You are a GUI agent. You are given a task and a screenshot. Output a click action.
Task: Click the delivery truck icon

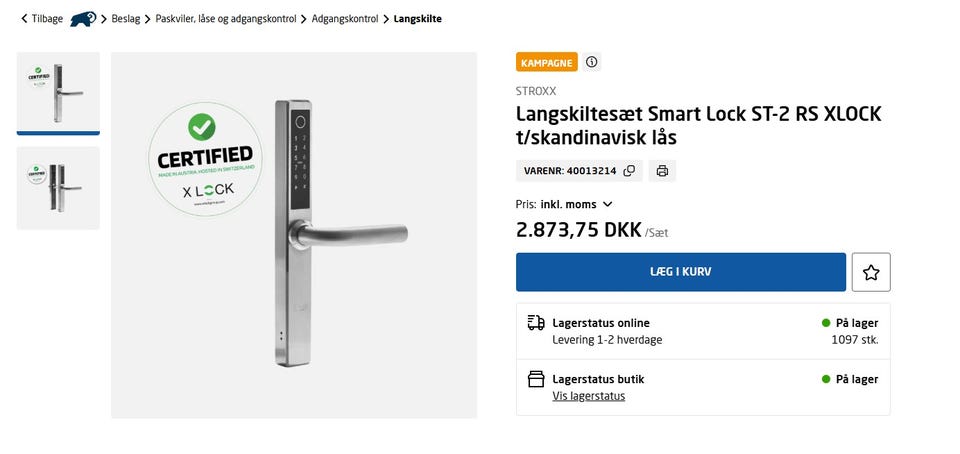pos(536,323)
